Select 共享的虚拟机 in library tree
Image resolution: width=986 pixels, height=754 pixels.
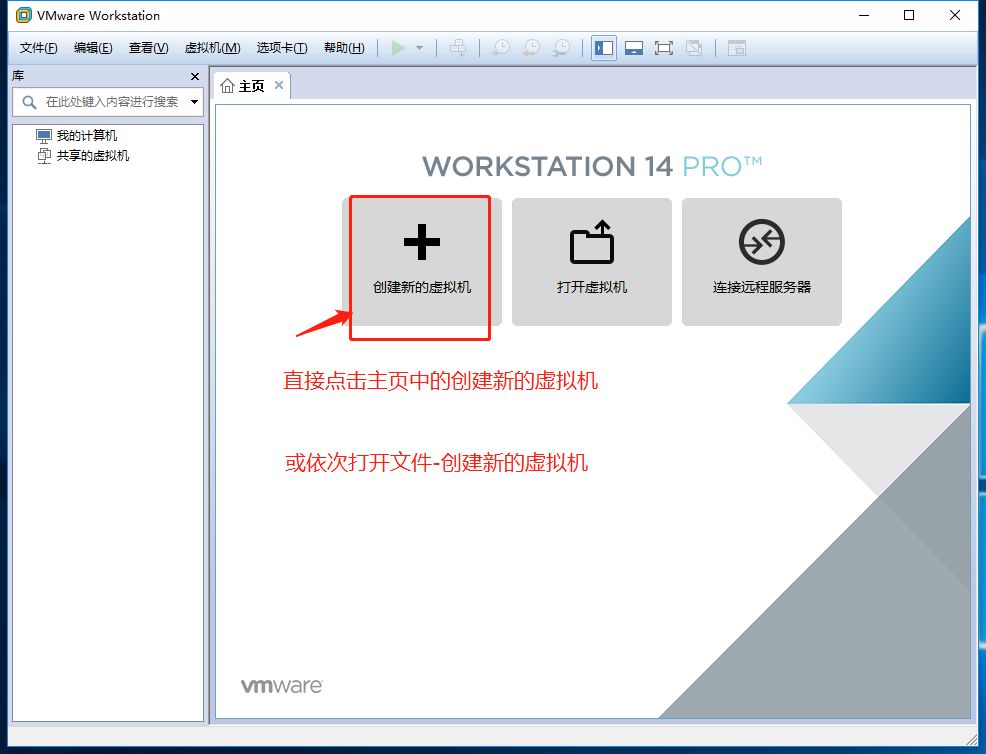[84, 156]
